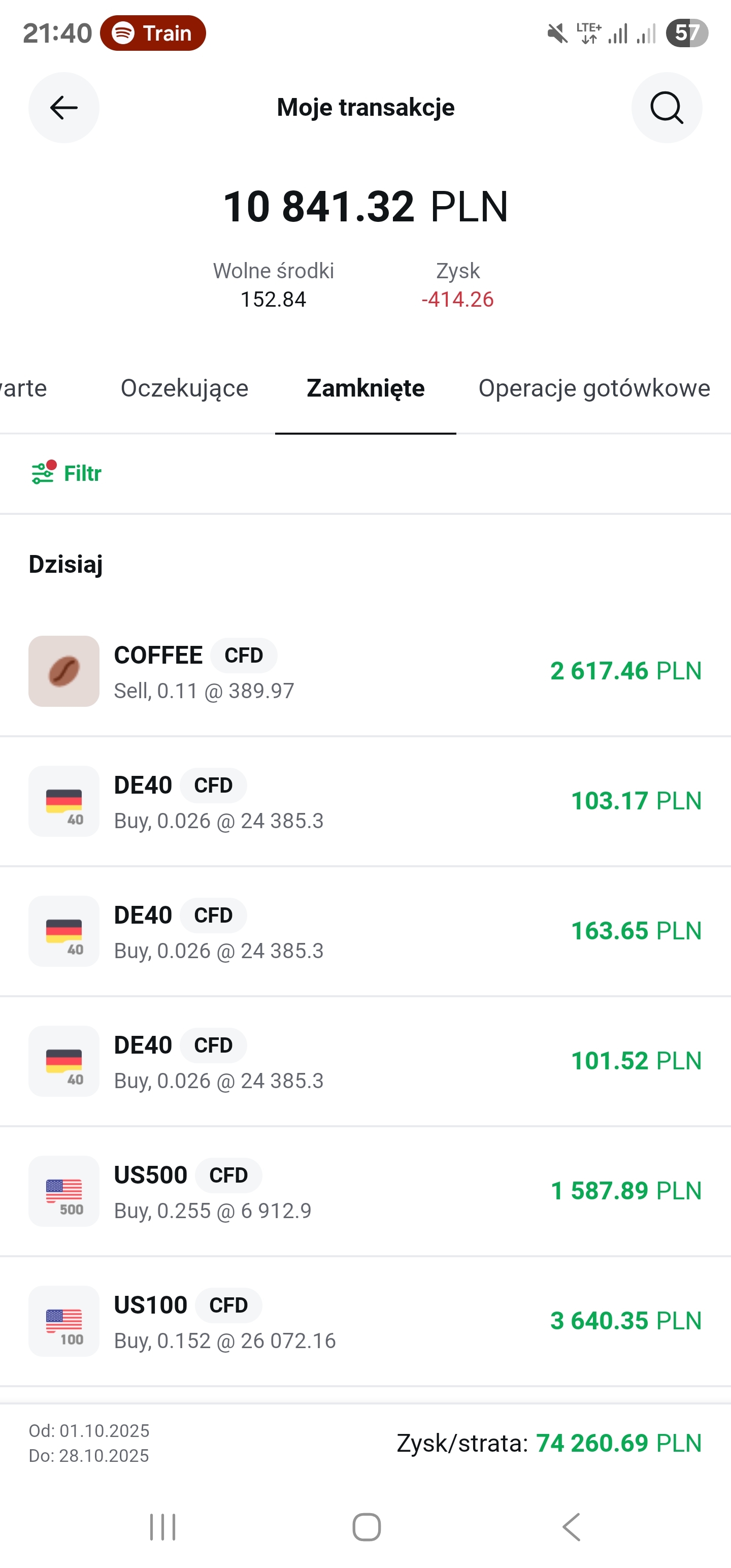Open the Filtr options
This screenshot has width=731, height=1568.
[82, 473]
